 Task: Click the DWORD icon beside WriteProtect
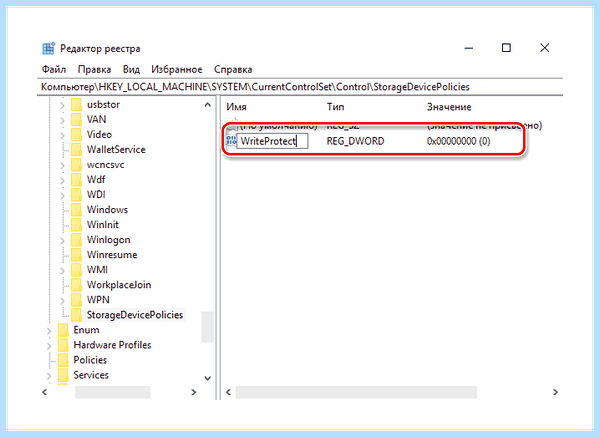(x=231, y=141)
